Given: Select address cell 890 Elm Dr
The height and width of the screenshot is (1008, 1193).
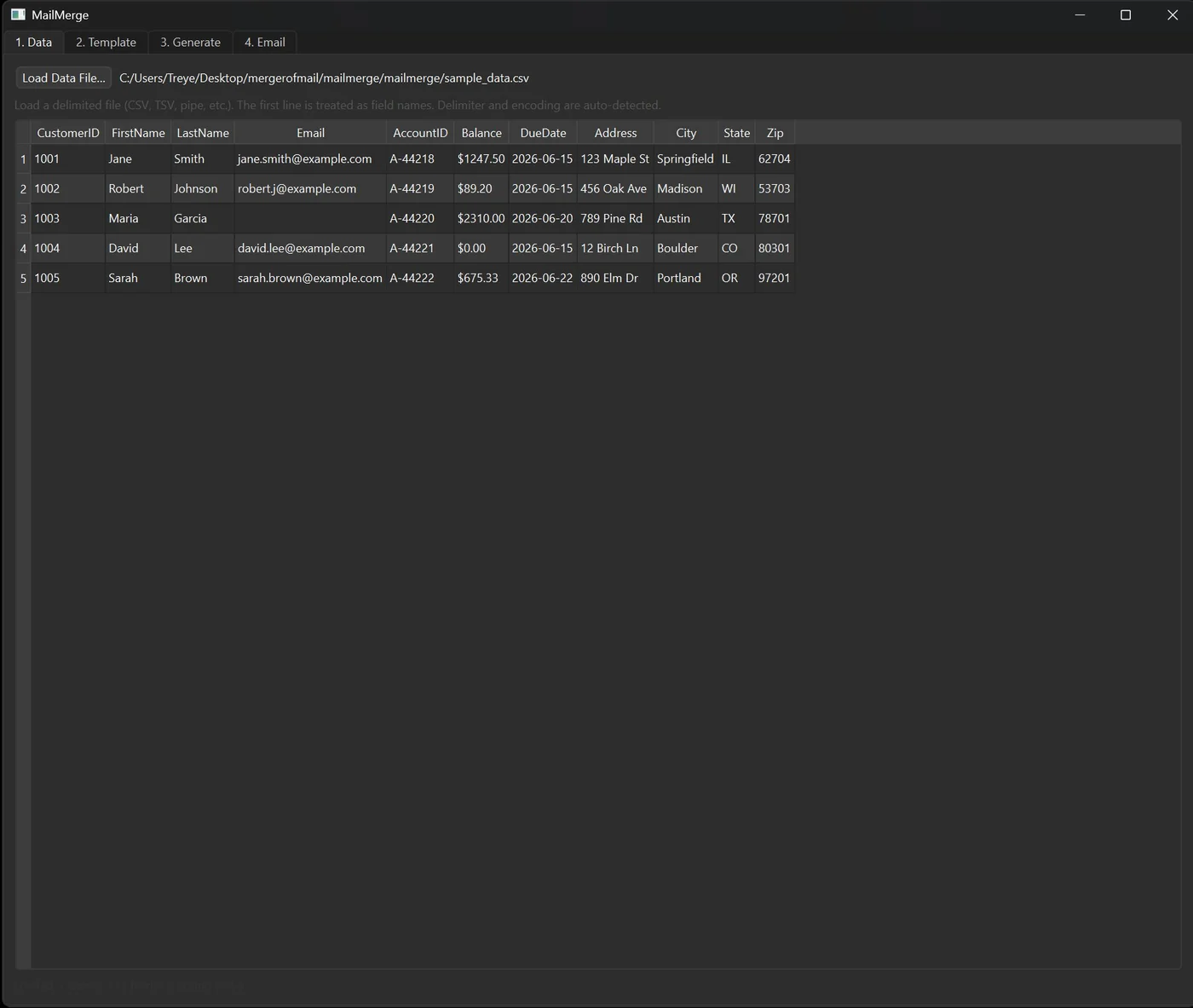Looking at the screenshot, I should [615, 278].
